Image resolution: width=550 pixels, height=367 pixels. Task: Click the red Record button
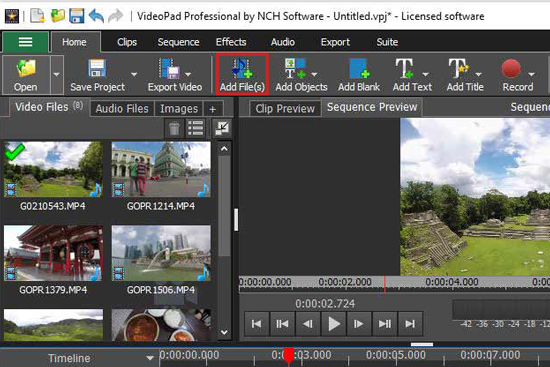517,75
